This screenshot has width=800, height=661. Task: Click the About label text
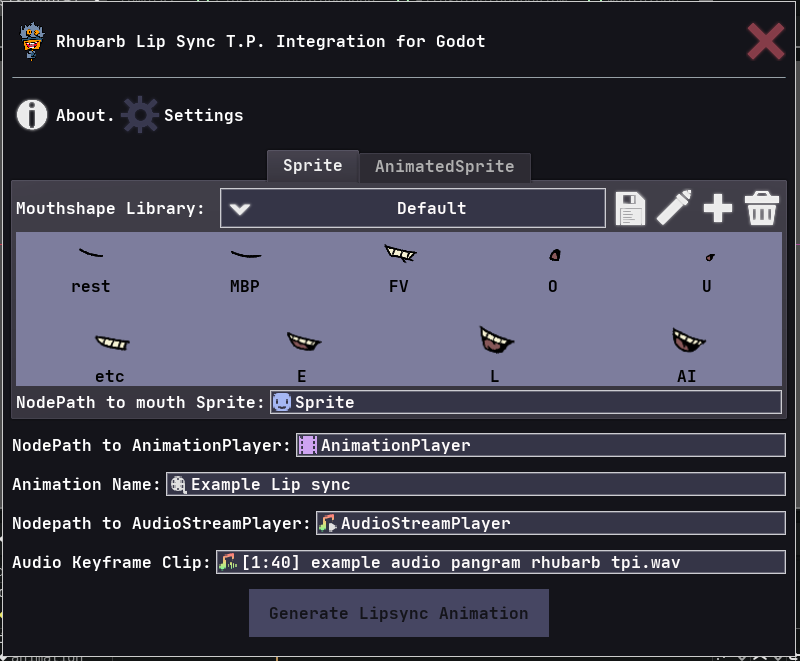click(85, 115)
